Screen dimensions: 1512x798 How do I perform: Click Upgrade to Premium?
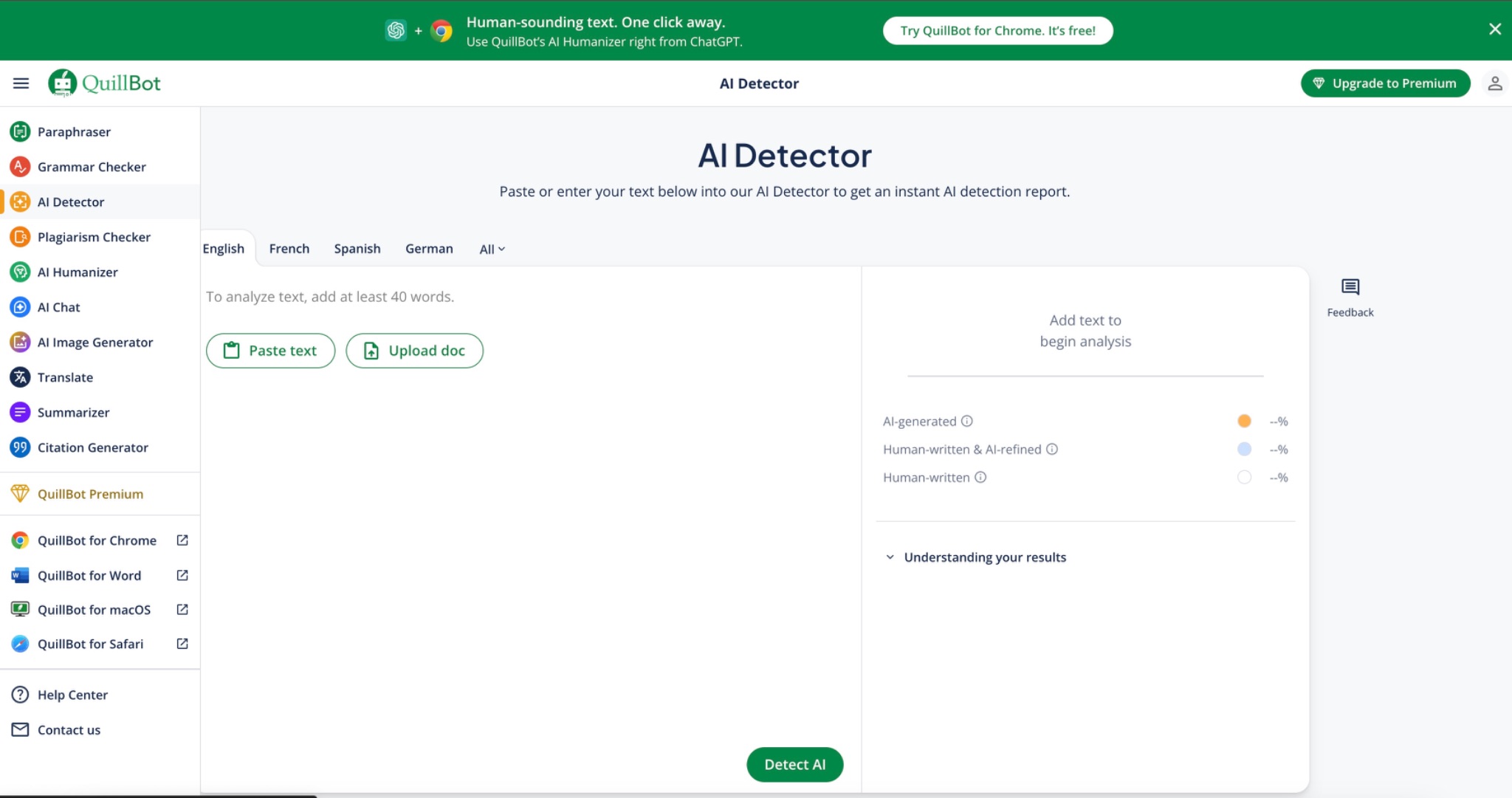(1386, 83)
